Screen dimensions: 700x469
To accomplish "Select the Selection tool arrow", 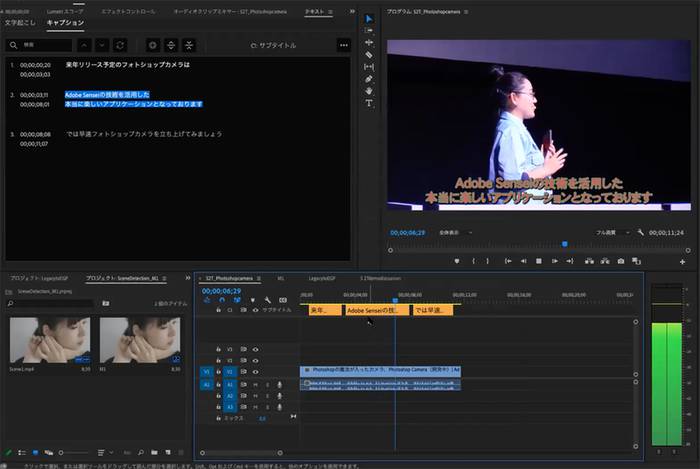I will (369, 19).
